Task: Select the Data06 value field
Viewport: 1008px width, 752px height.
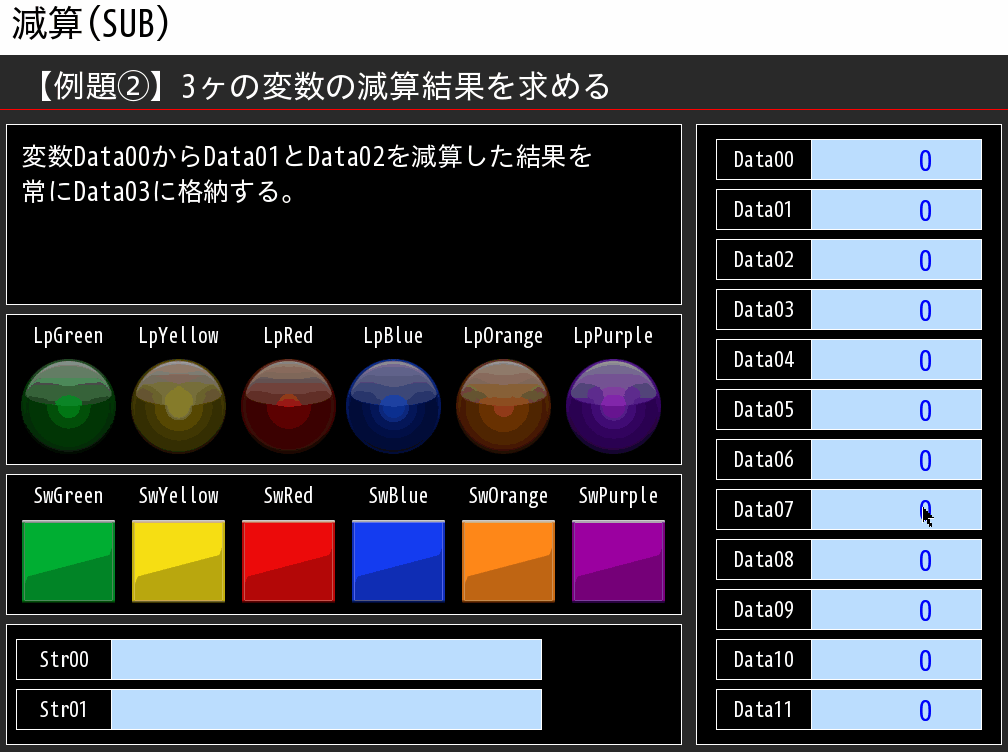Action: [x=896, y=460]
